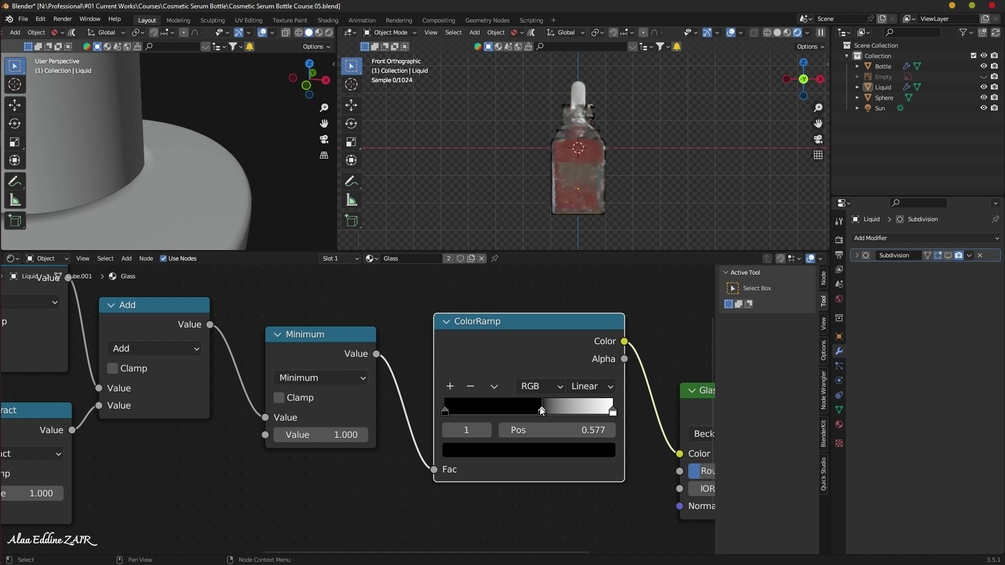Select the Cursor tool in left viewport
1005x565 pixels.
tap(15, 85)
